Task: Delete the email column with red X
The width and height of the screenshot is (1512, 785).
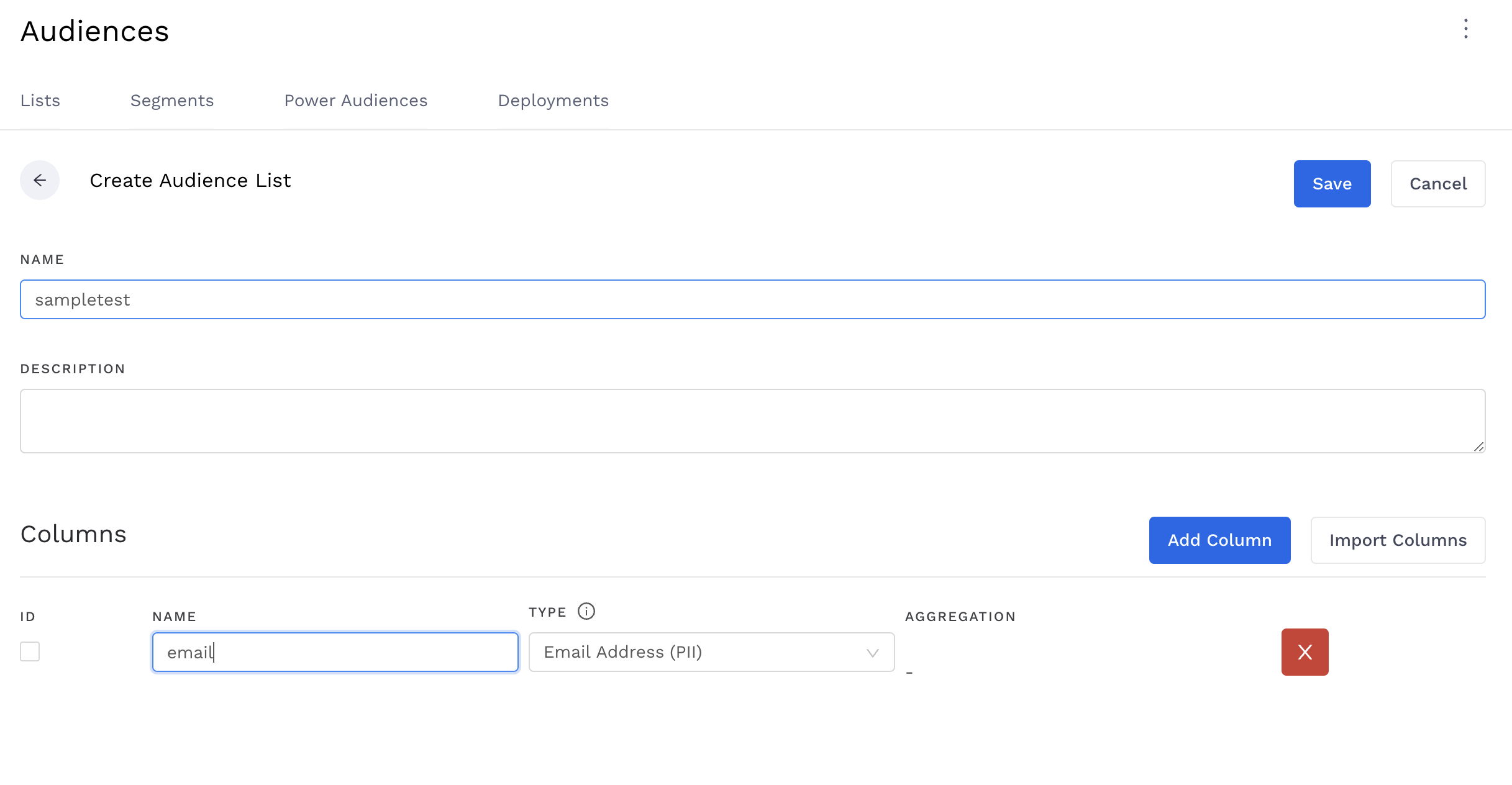Action: click(1305, 652)
